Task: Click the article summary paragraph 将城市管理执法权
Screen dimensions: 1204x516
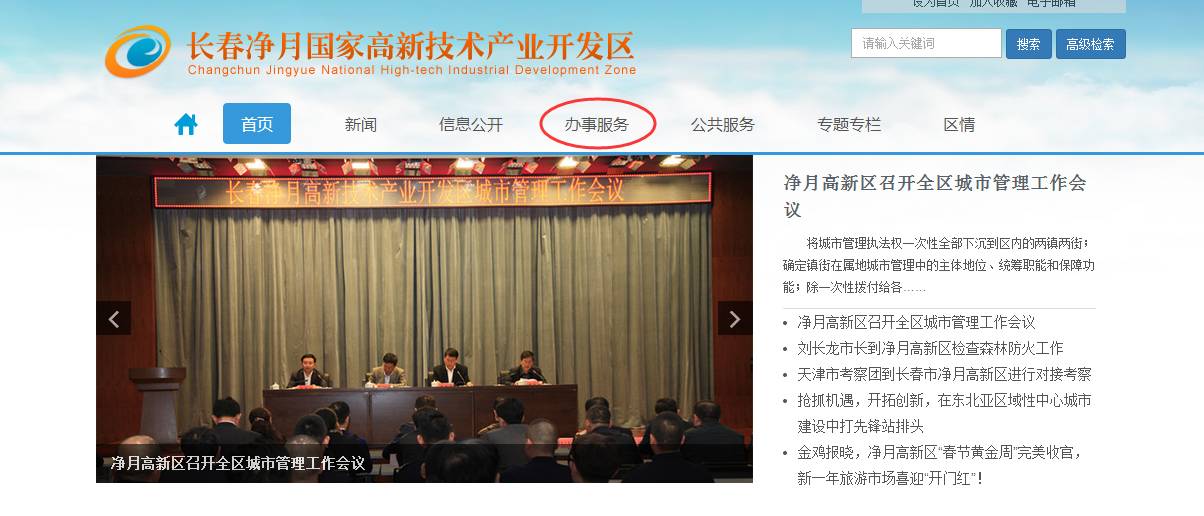Action: coord(939,265)
